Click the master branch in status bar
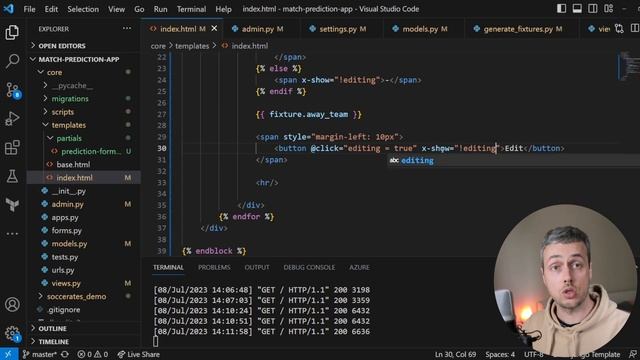 (x=40, y=354)
